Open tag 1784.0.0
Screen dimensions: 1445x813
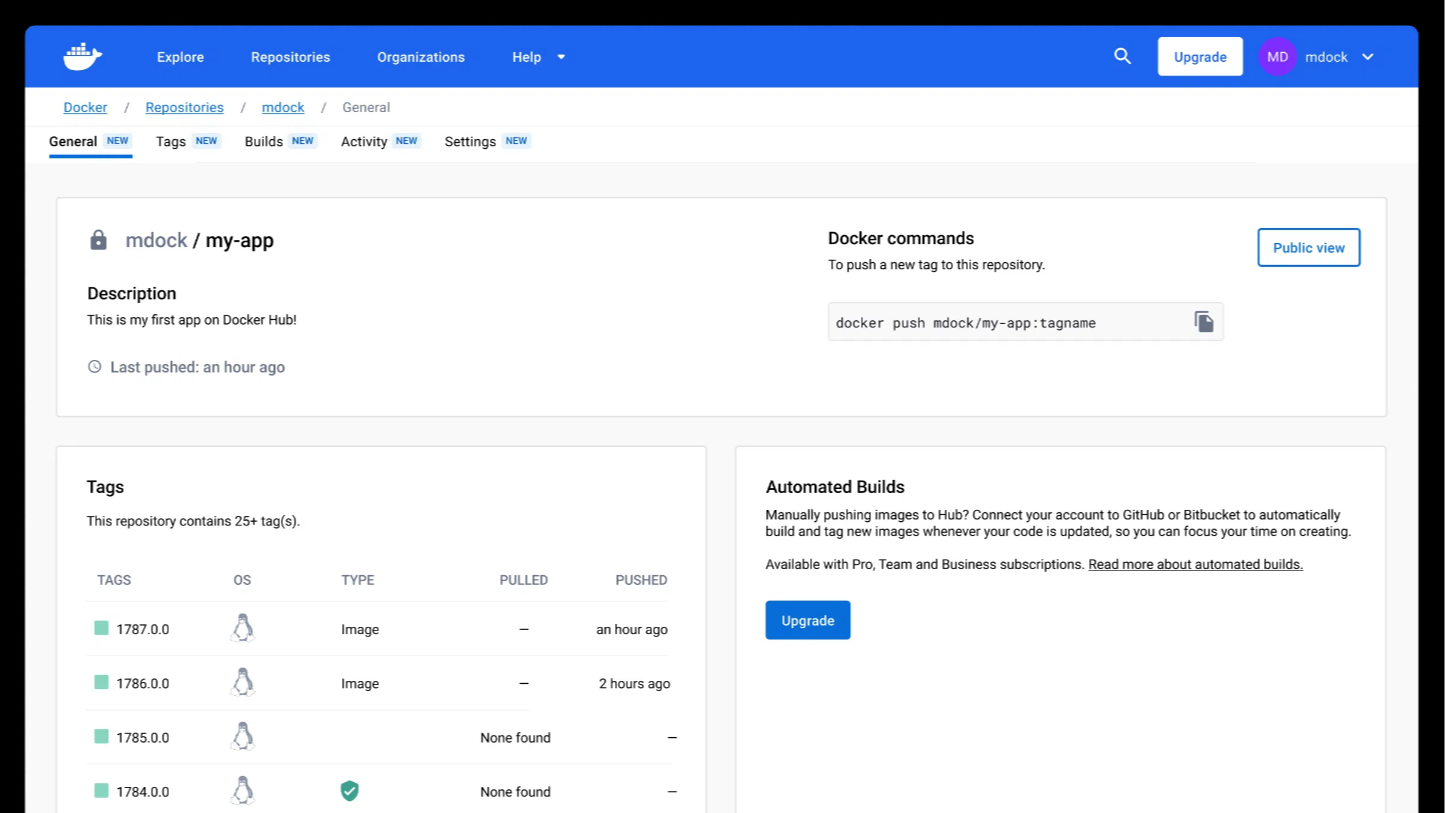click(x=143, y=791)
